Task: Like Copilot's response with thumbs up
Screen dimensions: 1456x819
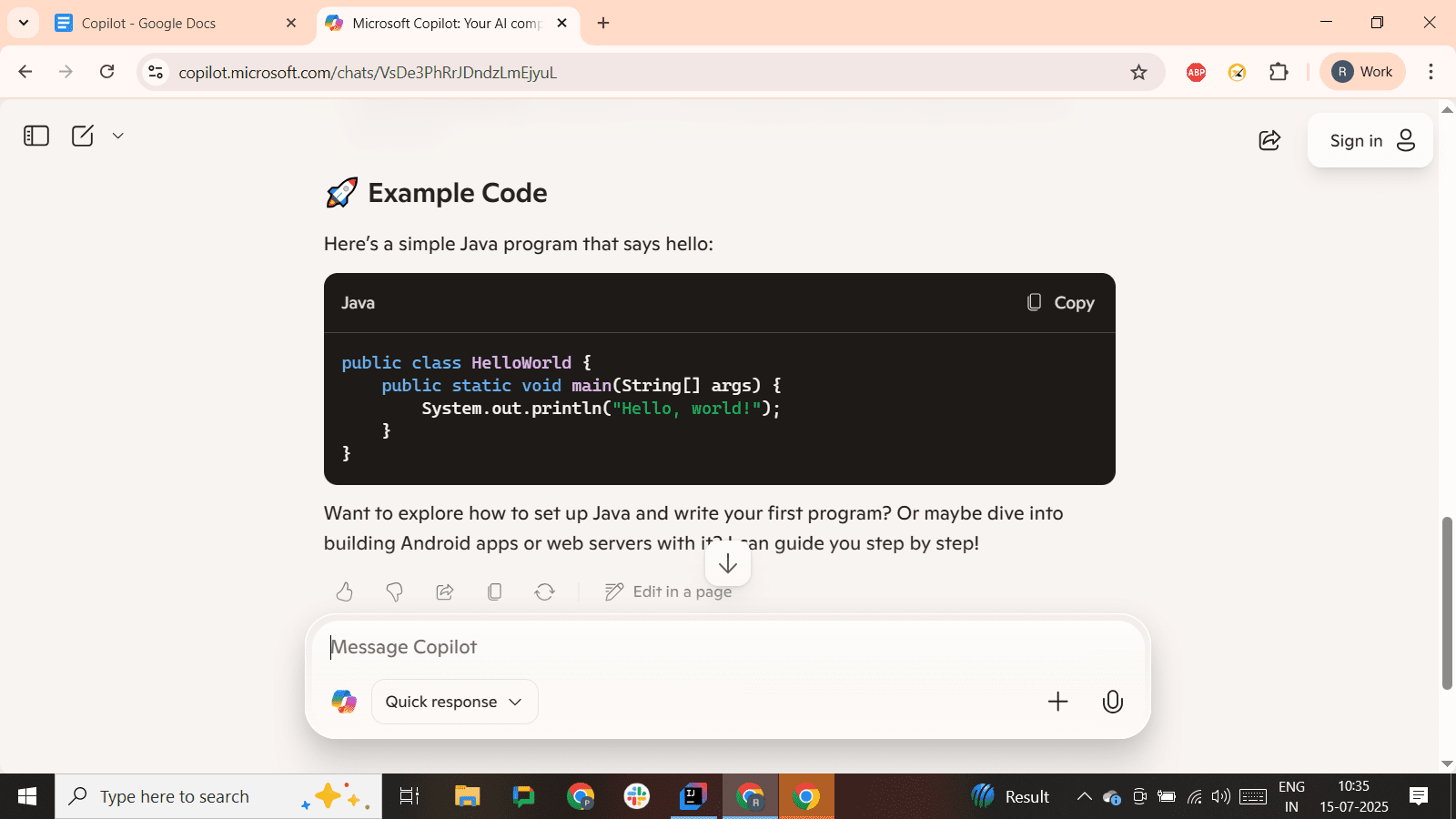Action: pyautogui.click(x=344, y=591)
